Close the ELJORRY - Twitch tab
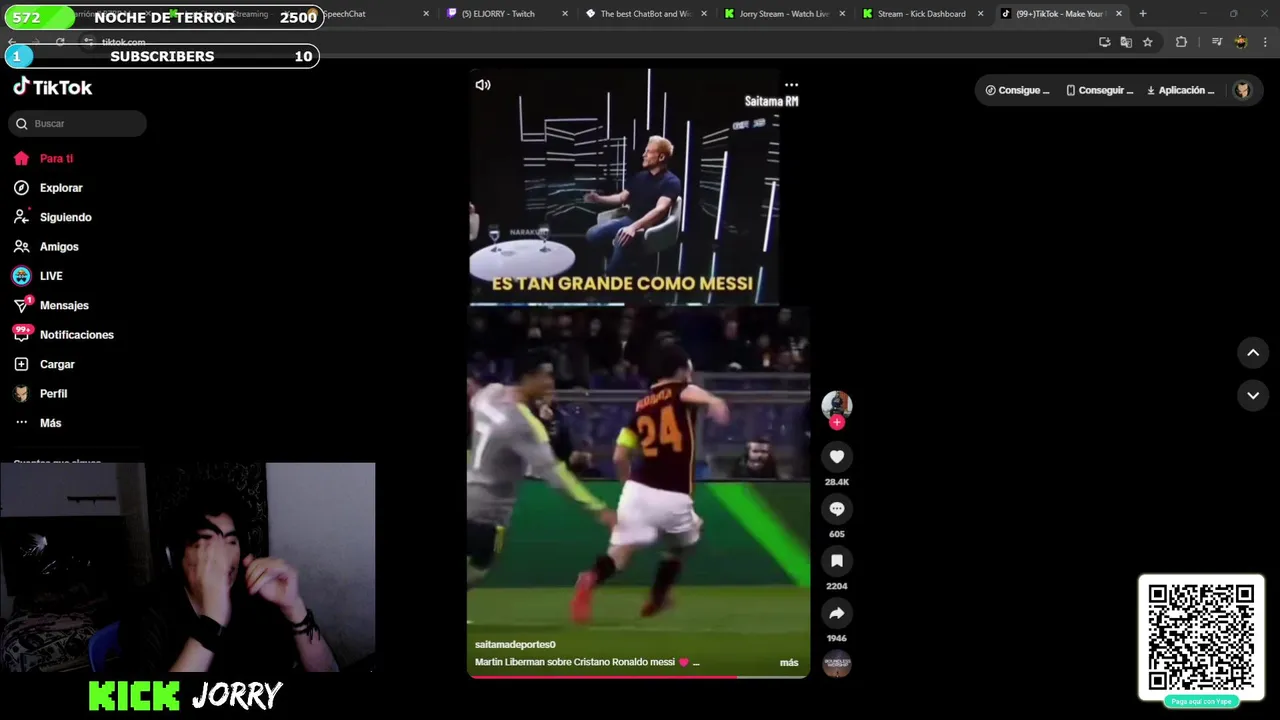 coord(565,14)
